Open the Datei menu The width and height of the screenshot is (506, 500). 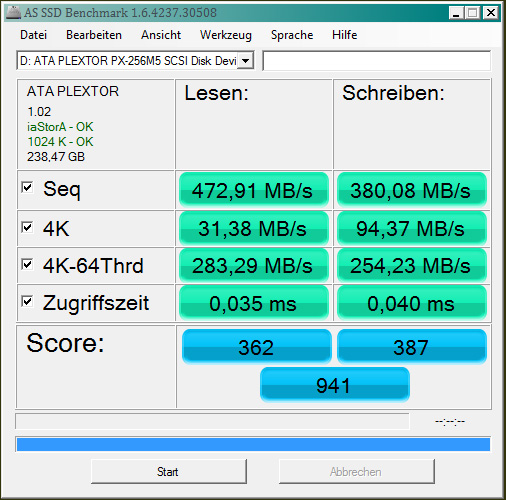tap(33, 35)
